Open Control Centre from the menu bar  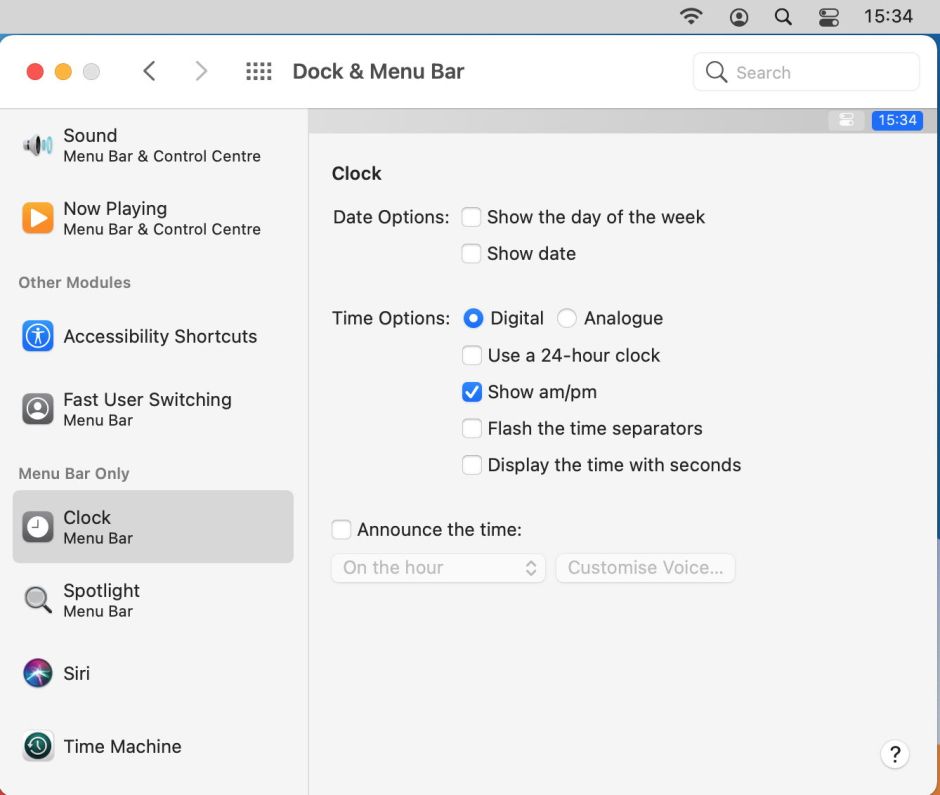829,17
